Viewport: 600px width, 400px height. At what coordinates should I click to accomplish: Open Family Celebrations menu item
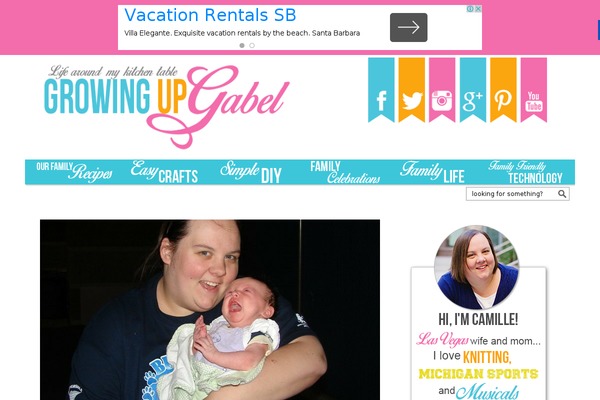click(x=345, y=172)
